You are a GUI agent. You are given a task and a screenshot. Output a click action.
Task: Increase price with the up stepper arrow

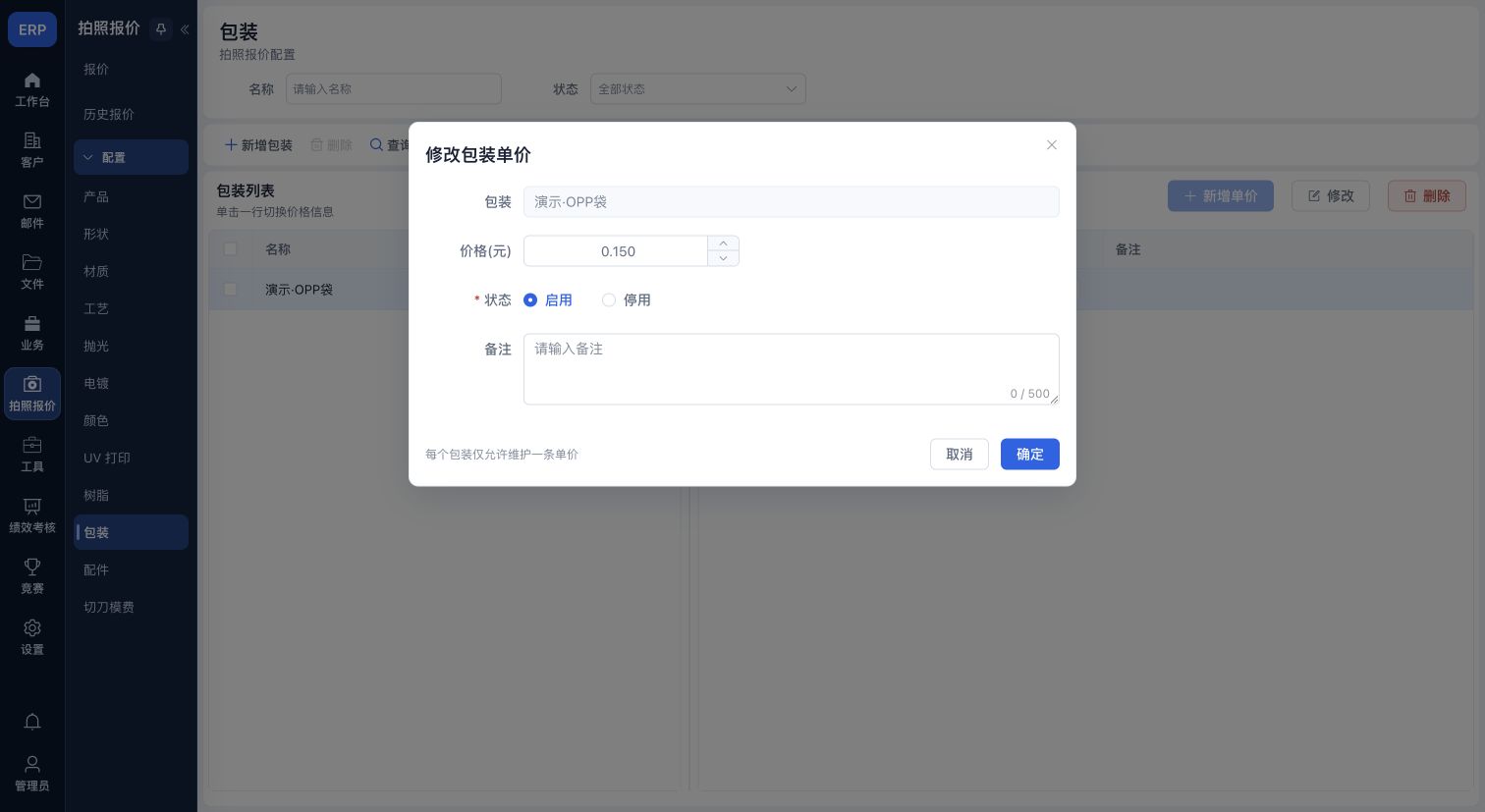(723, 244)
